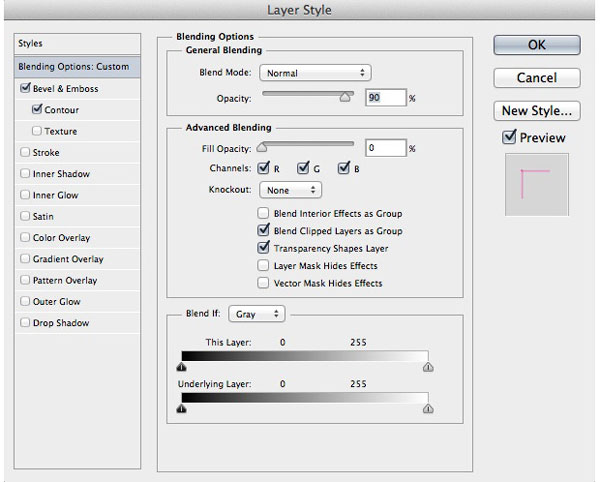Click the style preview thumbnail
The height and width of the screenshot is (482, 600).
coord(537,185)
